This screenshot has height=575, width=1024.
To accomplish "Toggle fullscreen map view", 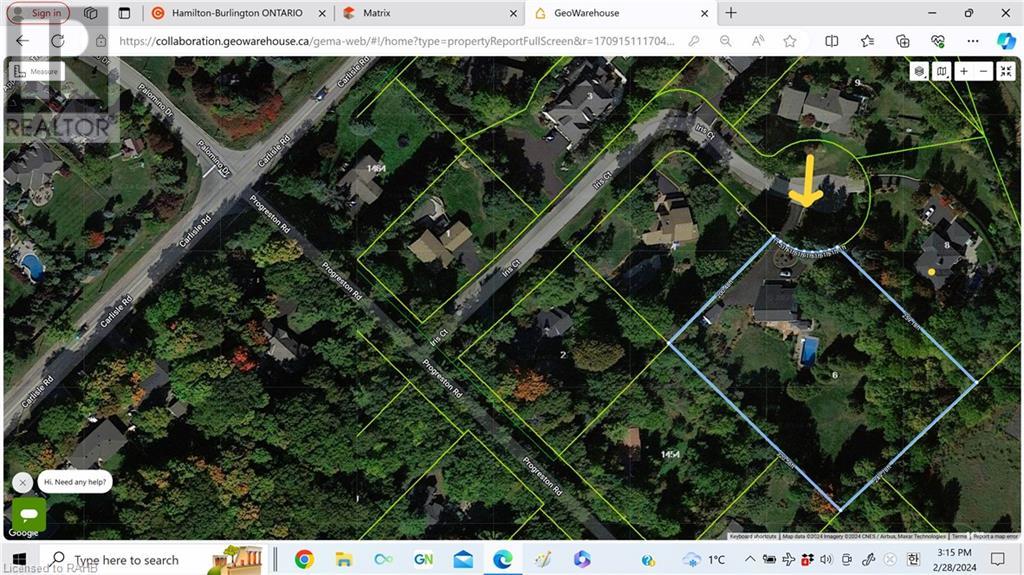I will 1006,71.
